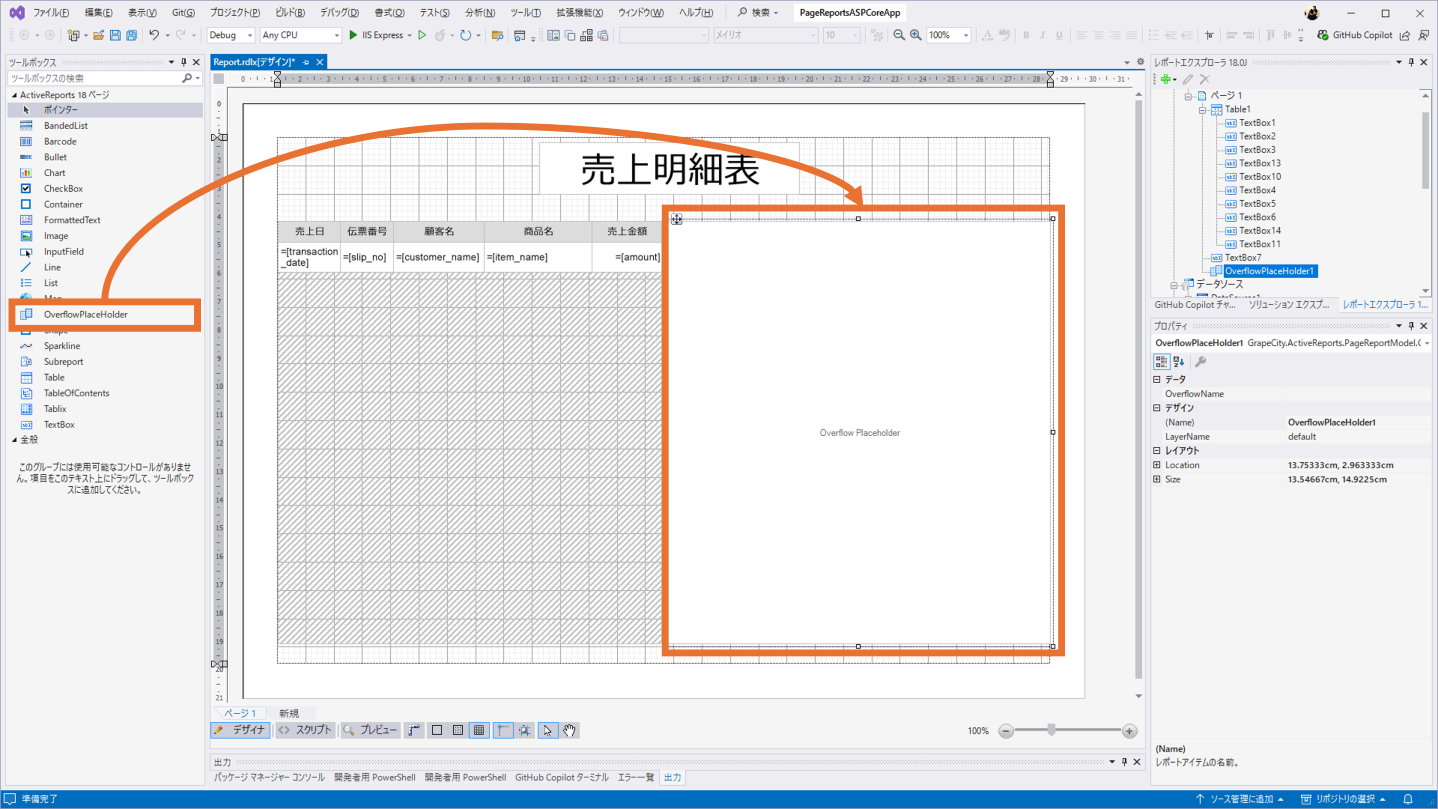Click the zoom in plus button
1438x809 pixels.
click(x=1129, y=731)
